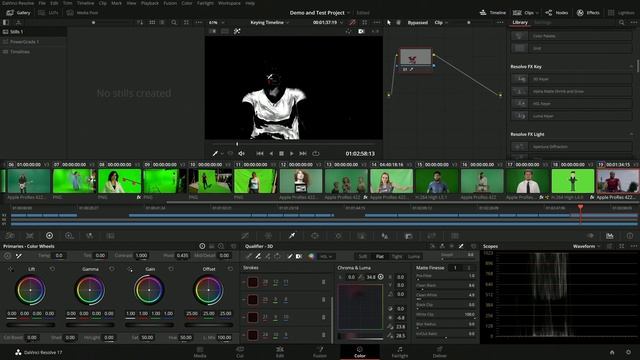Select the HSL Keyer effect
Screen dimensions: 640x360
pos(572,104)
